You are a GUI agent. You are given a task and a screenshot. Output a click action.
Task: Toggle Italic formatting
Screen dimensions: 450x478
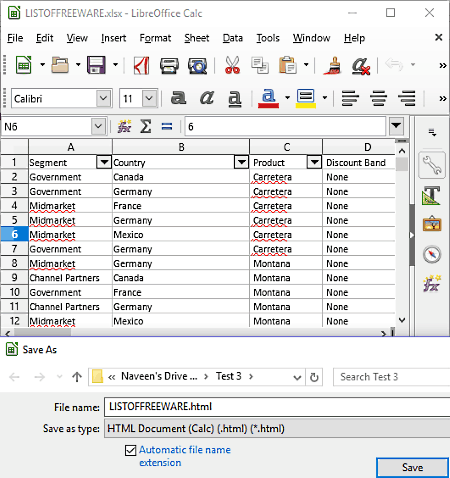point(207,98)
